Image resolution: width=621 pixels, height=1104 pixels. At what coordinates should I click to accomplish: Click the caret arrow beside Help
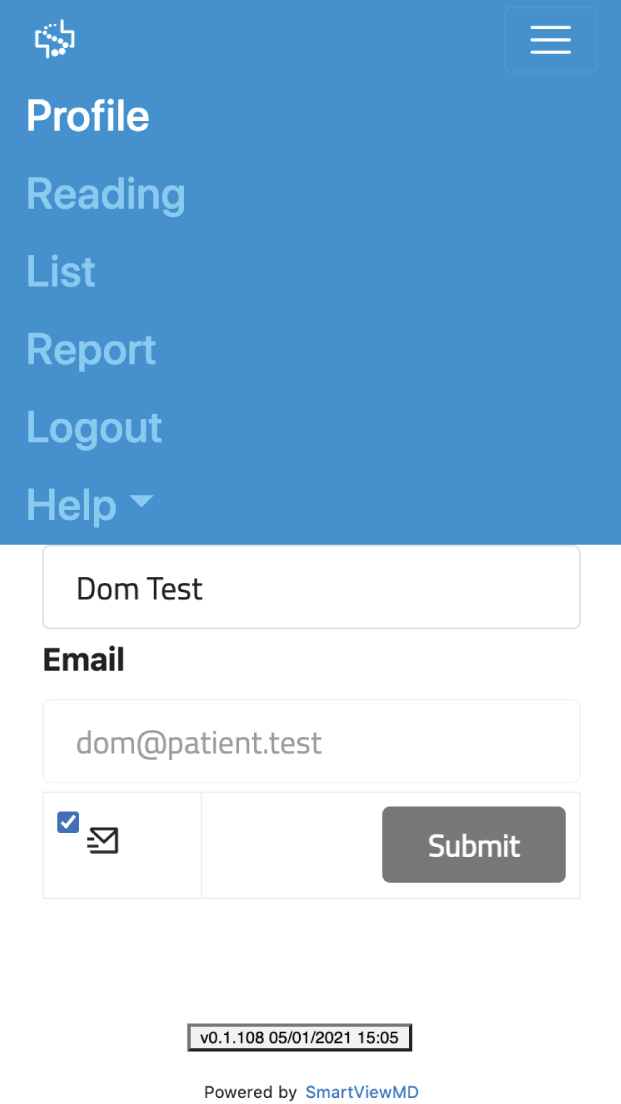point(142,500)
